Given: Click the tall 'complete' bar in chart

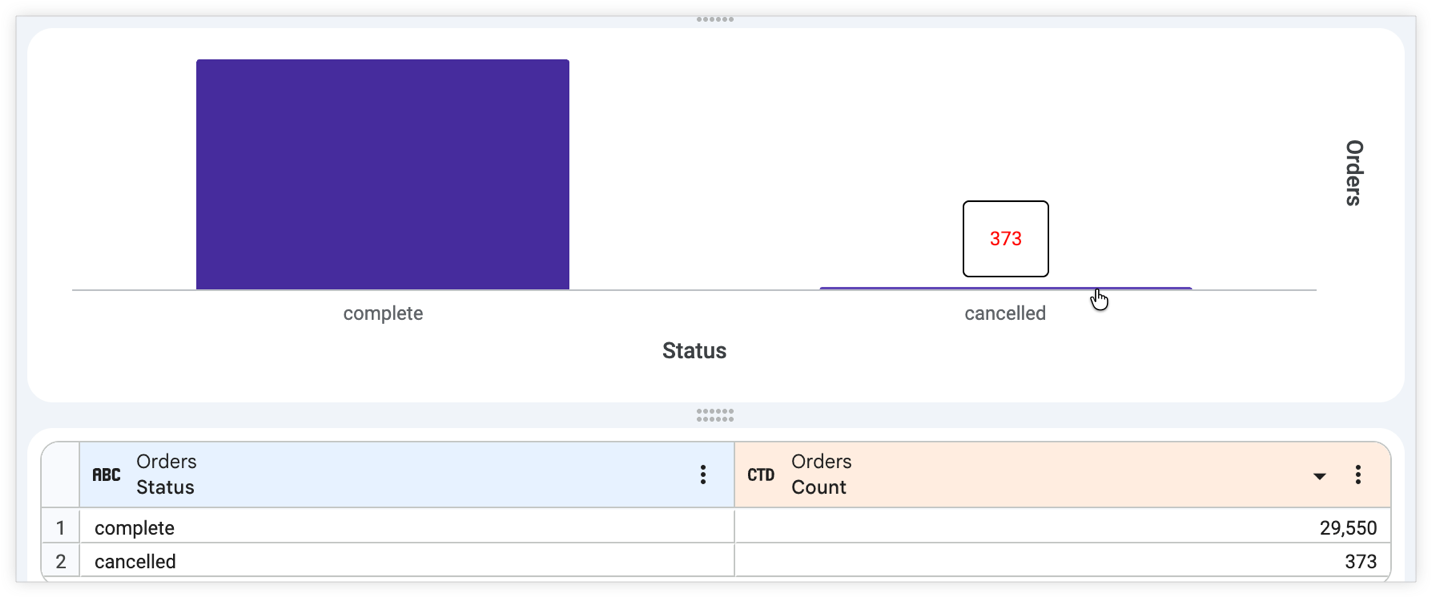Looking at the screenshot, I should click(x=383, y=175).
